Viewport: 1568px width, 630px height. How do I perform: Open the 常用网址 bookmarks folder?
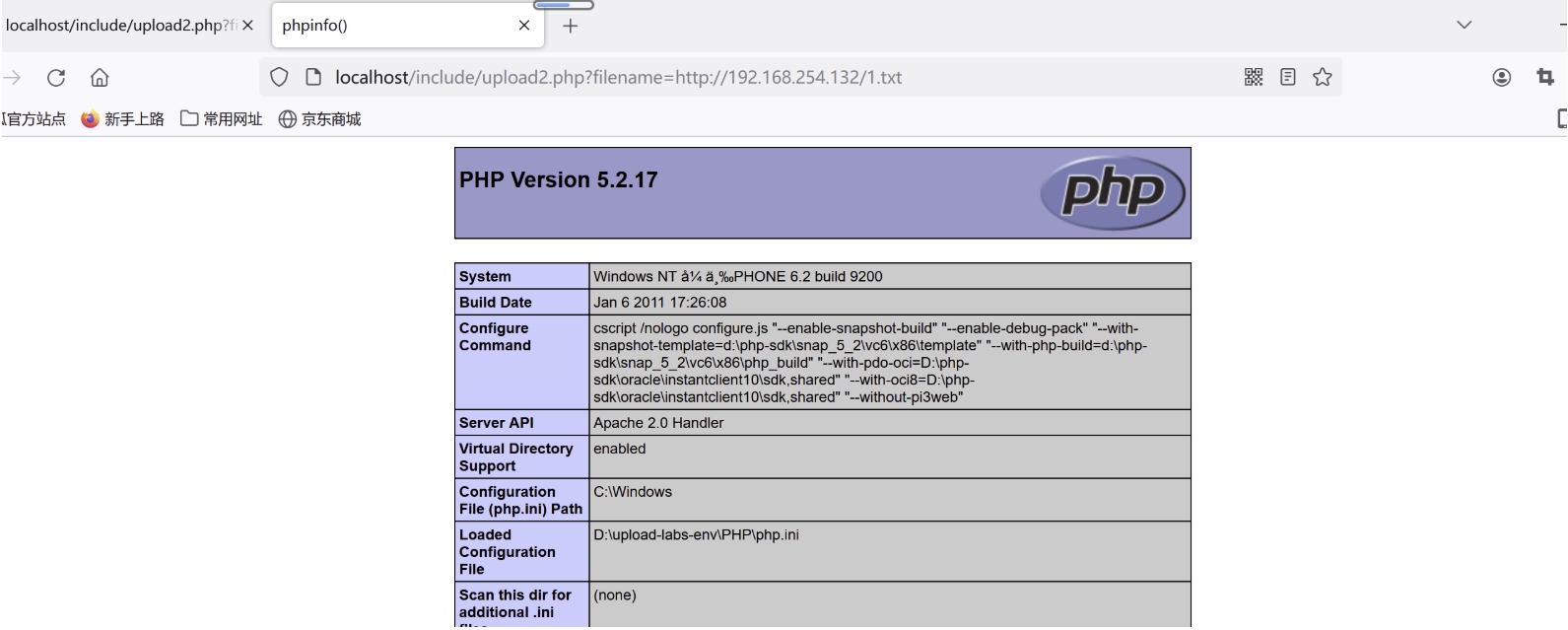(x=222, y=119)
